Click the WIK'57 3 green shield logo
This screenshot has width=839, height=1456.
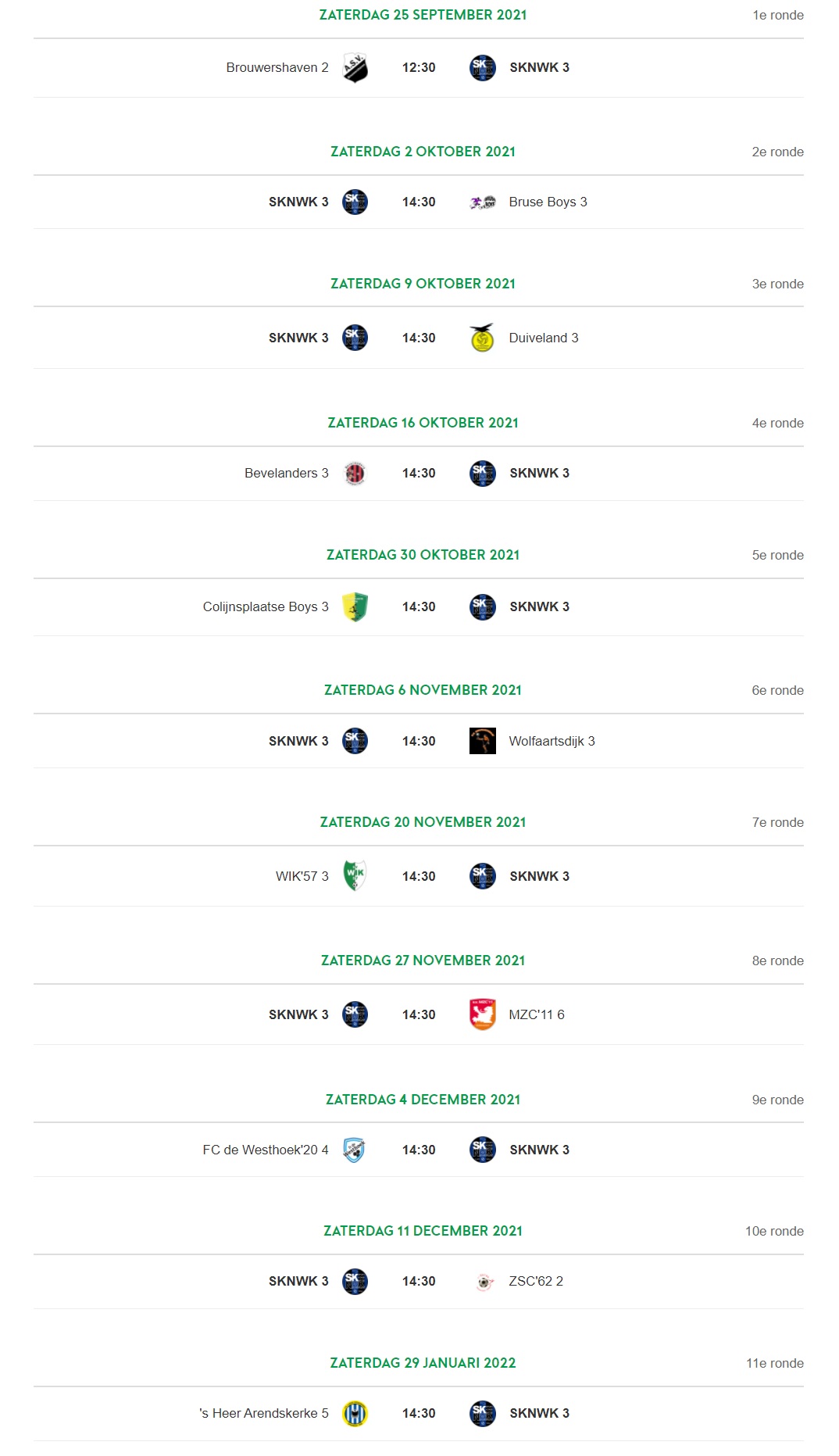[355, 876]
